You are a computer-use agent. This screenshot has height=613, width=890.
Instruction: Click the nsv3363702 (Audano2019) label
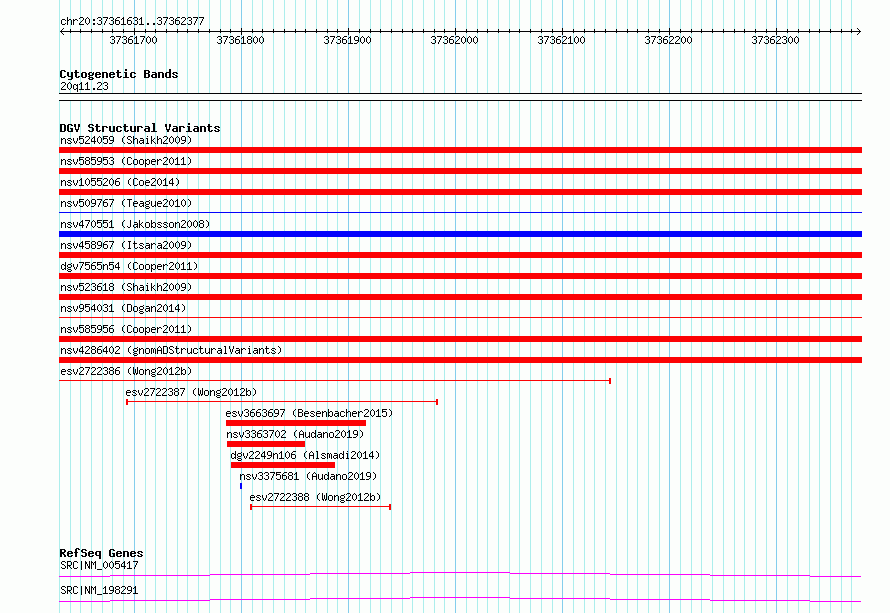click(295, 434)
